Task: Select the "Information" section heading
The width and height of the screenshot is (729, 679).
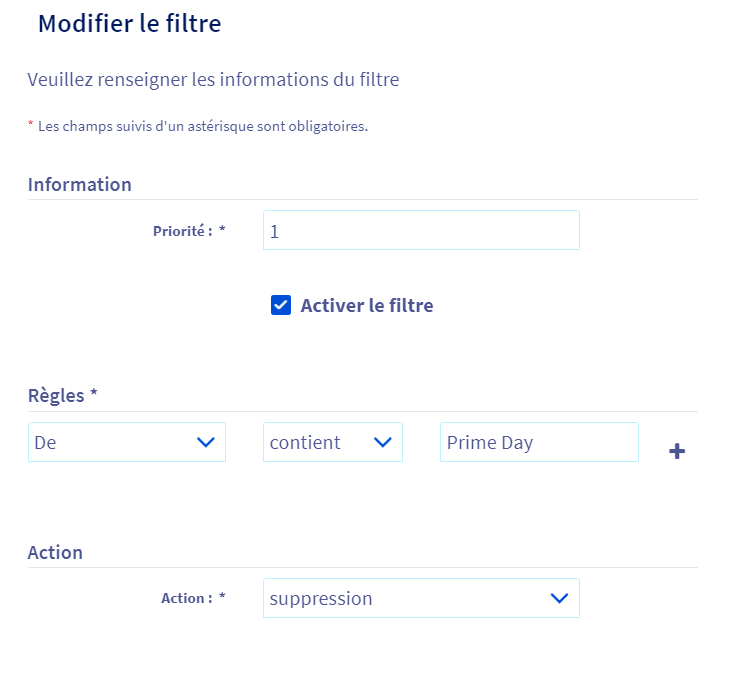Action: pyautogui.click(x=79, y=184)
